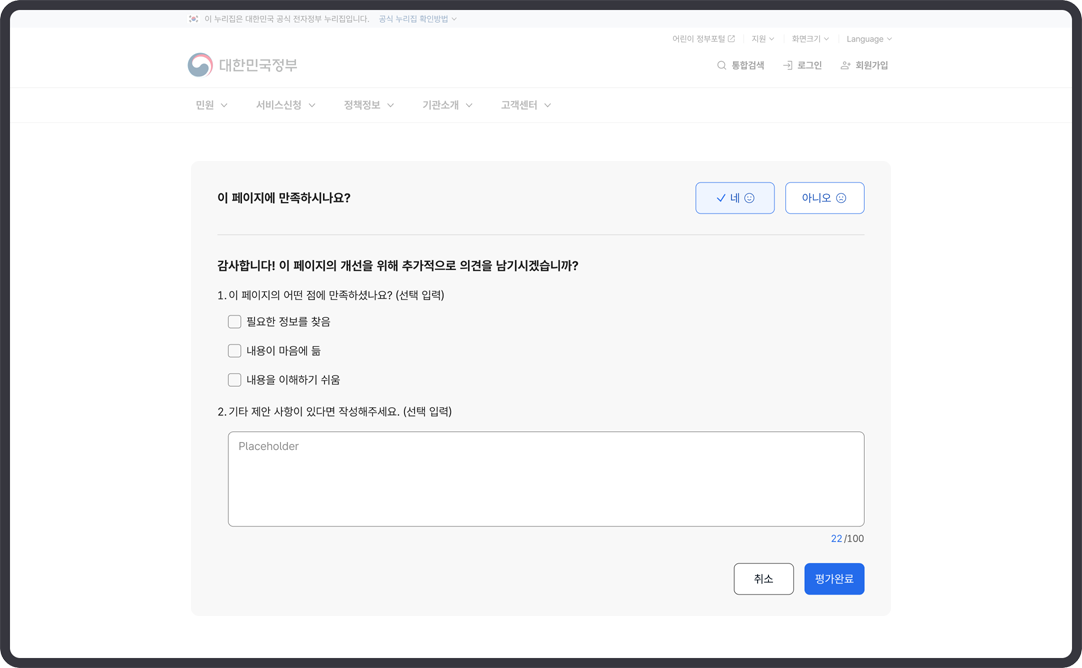
Task: Click the 회원가입 user icon
Action: pyautogui.click(x=845, y=66)
